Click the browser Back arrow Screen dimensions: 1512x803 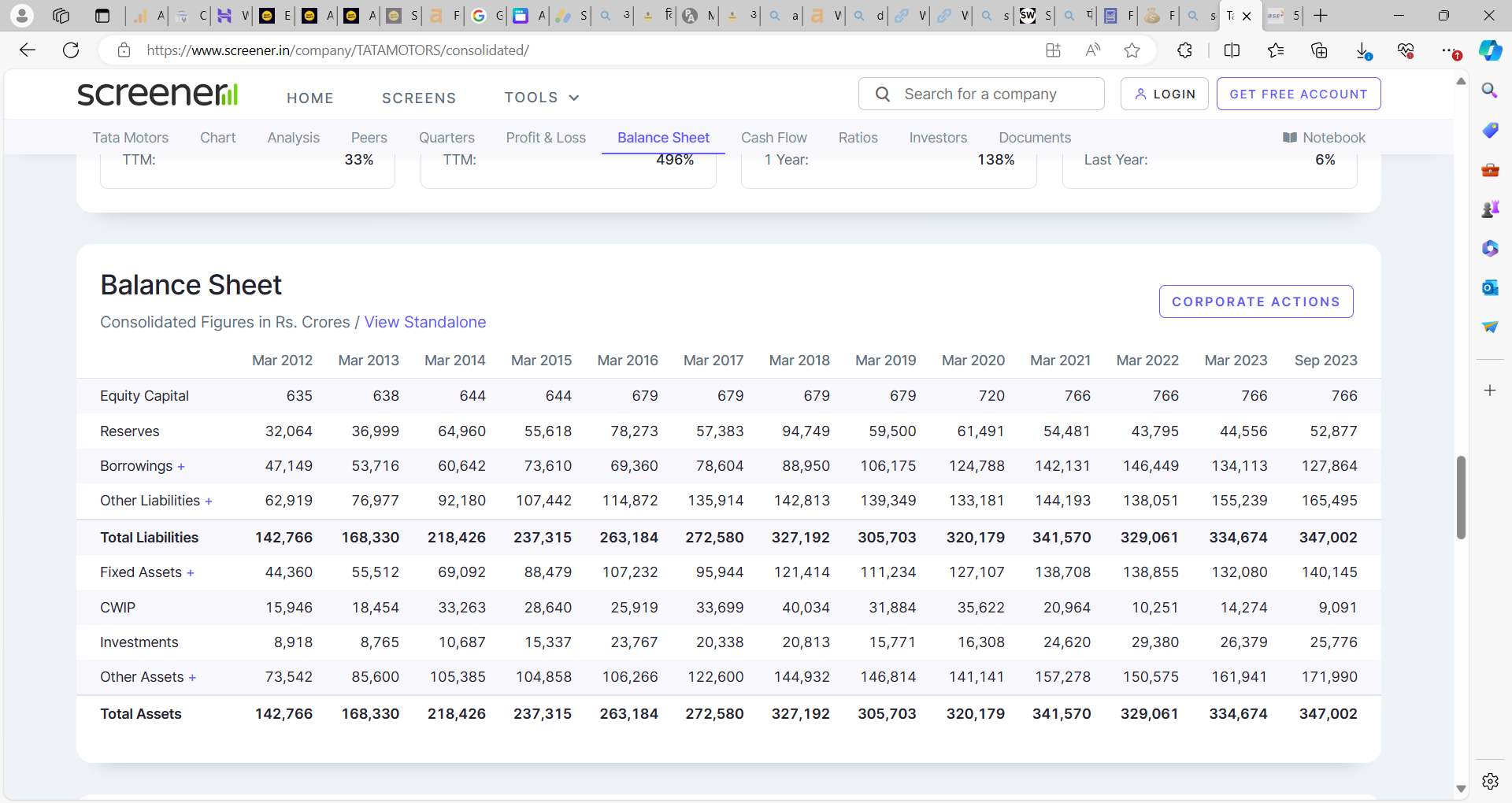[28, 50]
